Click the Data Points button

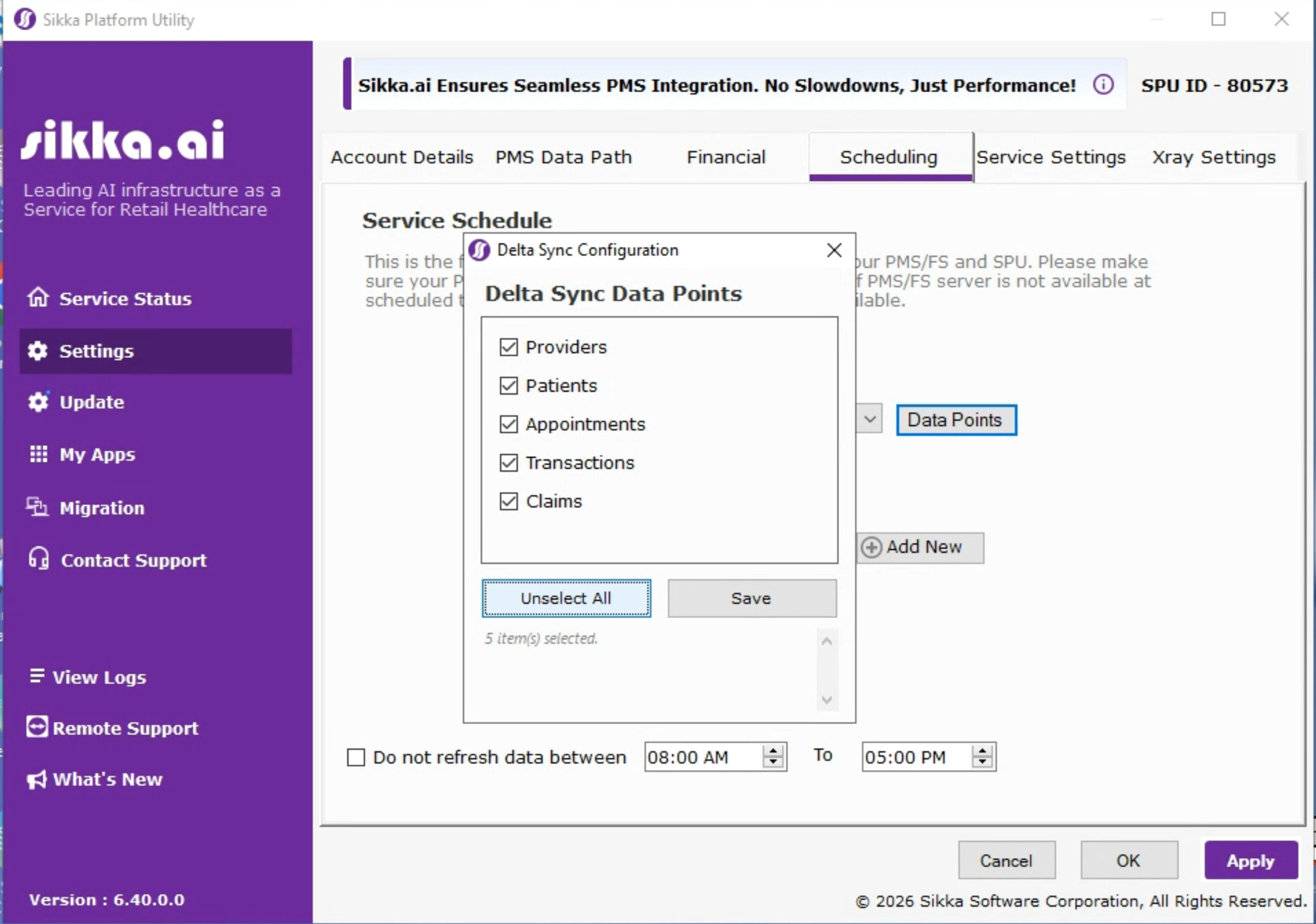click(956, 420)
